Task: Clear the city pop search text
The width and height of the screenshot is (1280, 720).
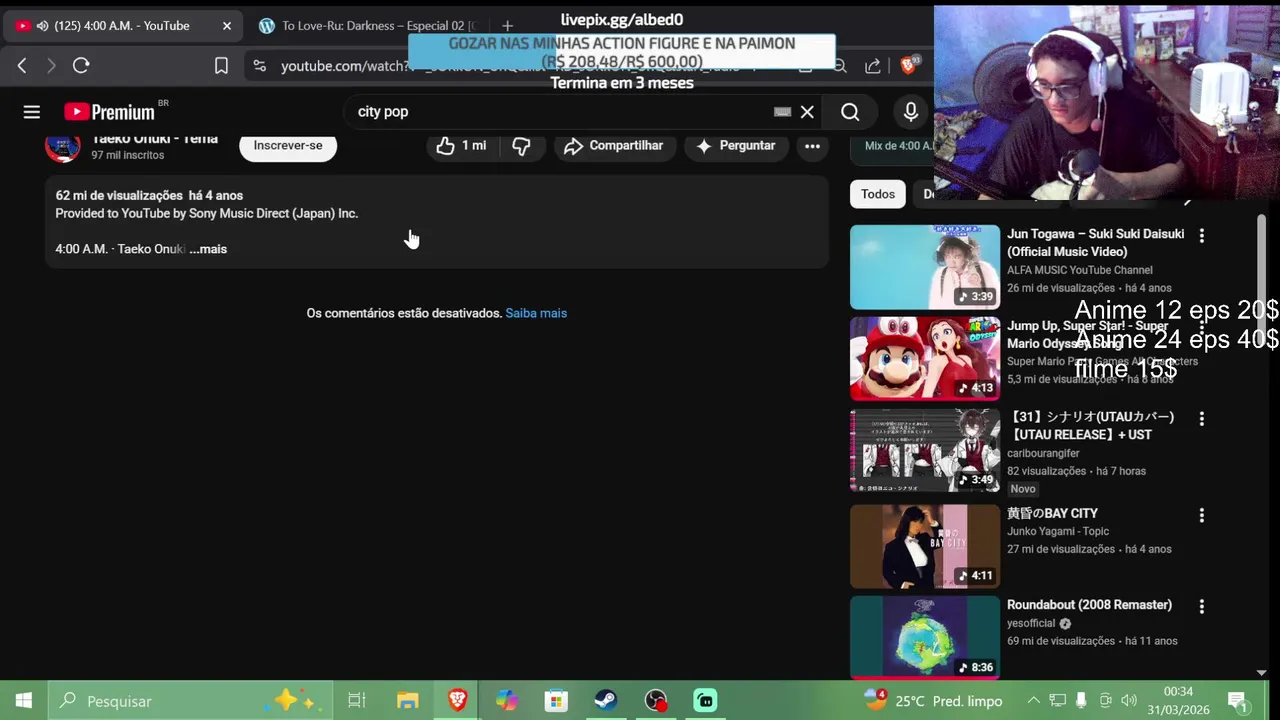Action: coord(807,112)
